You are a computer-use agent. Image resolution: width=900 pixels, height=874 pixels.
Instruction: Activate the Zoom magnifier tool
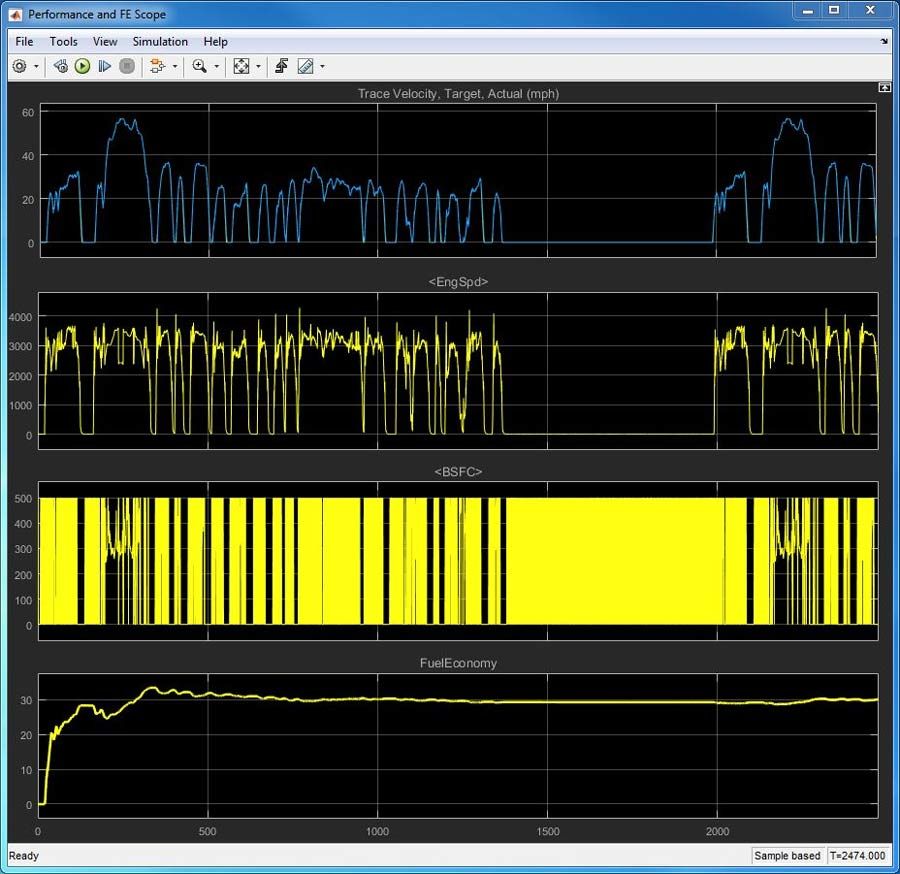201,66
